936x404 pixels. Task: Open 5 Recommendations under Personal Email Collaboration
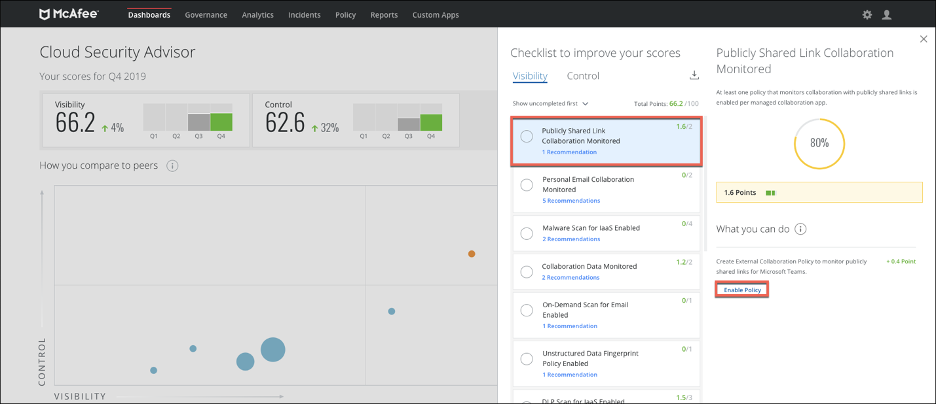571,201
